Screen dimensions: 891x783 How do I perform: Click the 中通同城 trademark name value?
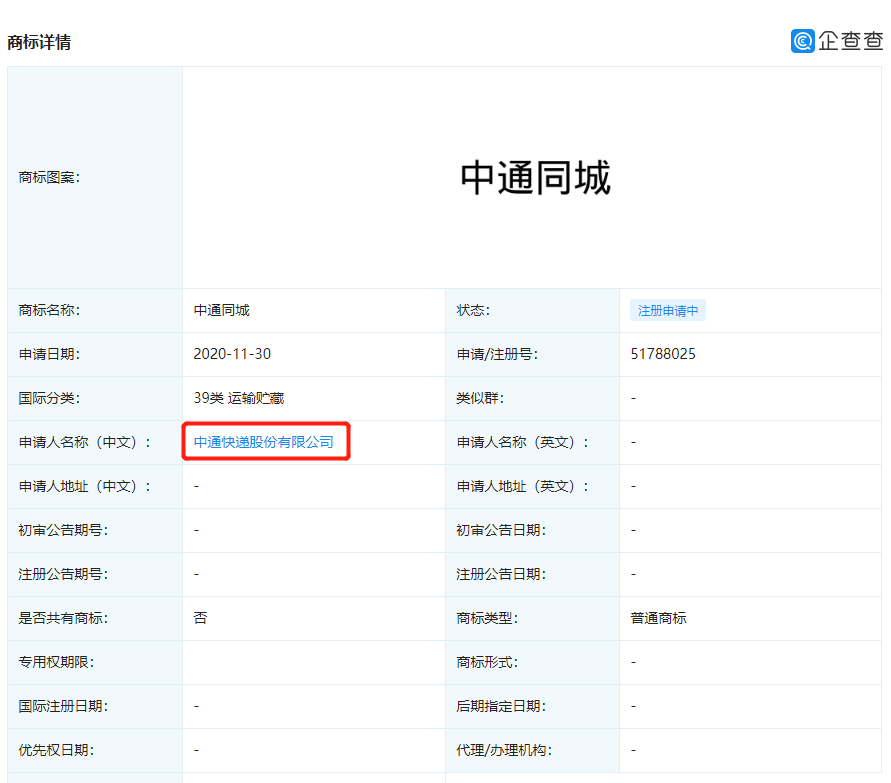click(222, 310)
